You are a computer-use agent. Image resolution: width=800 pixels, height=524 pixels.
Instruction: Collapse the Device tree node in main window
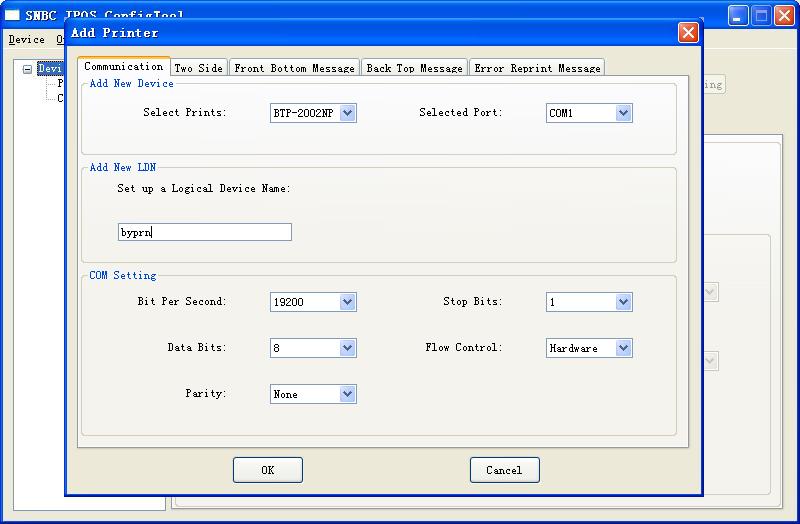click(28, 69)
